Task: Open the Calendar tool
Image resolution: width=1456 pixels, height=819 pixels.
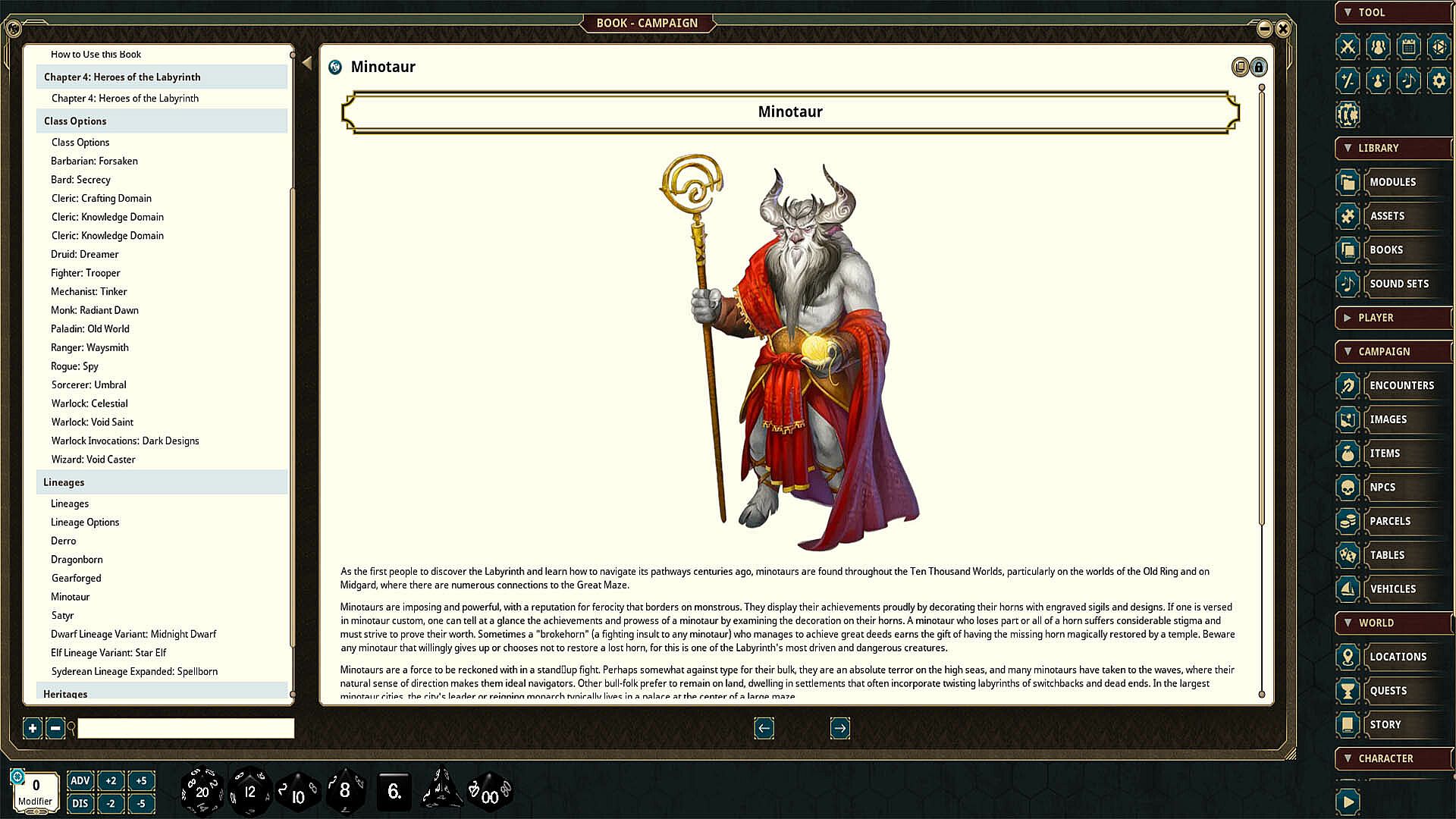Action: (1408, 47)
